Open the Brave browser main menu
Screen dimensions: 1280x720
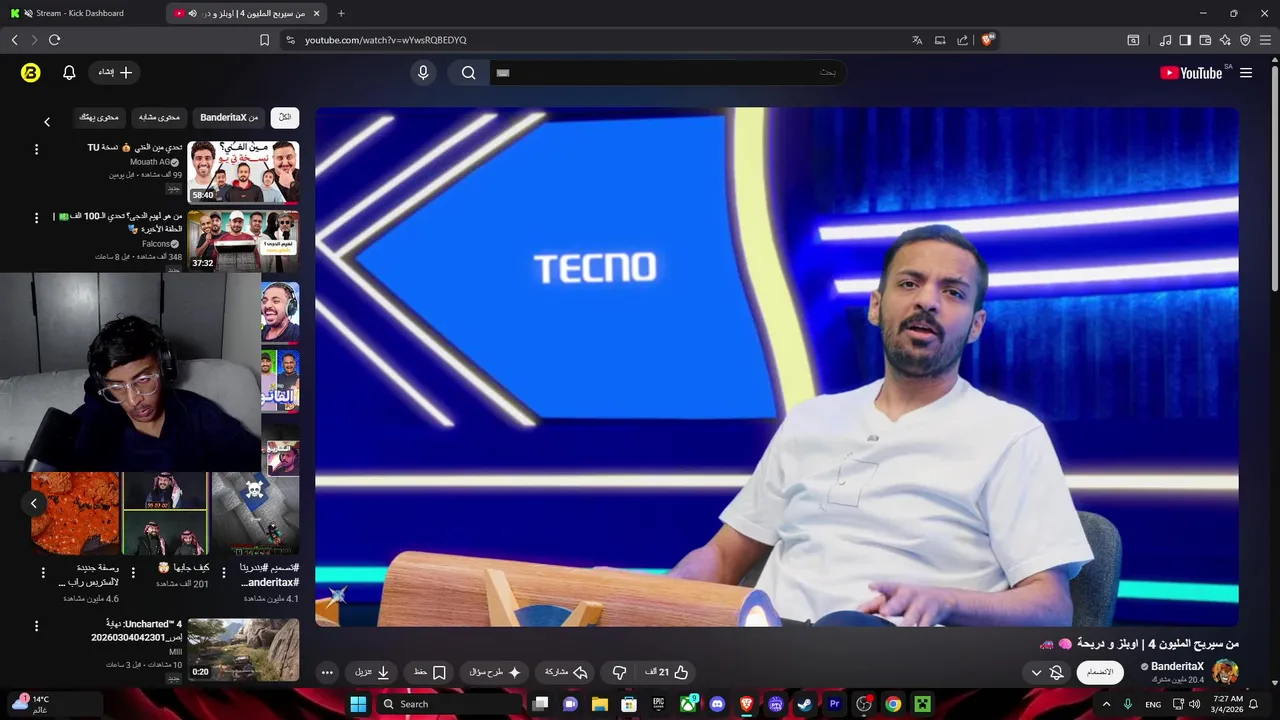[x=1266, y=40]
